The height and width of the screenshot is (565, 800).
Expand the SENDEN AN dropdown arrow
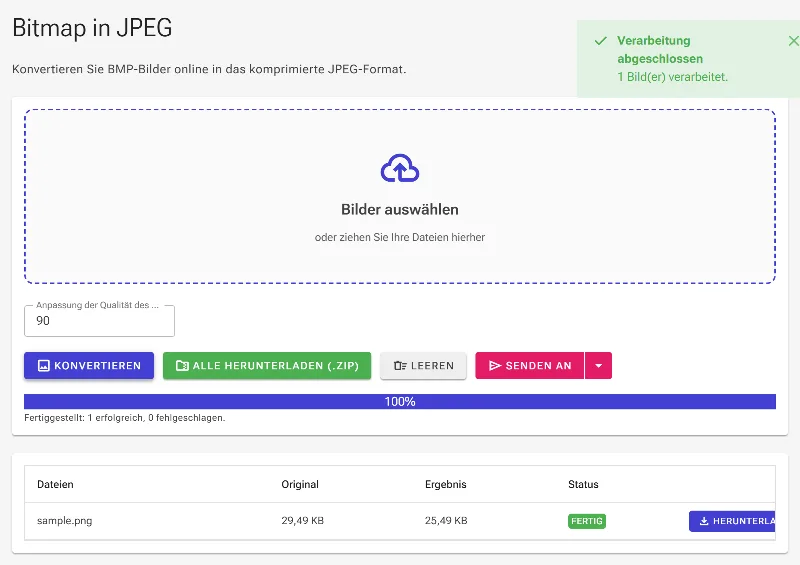click(598, 365)
